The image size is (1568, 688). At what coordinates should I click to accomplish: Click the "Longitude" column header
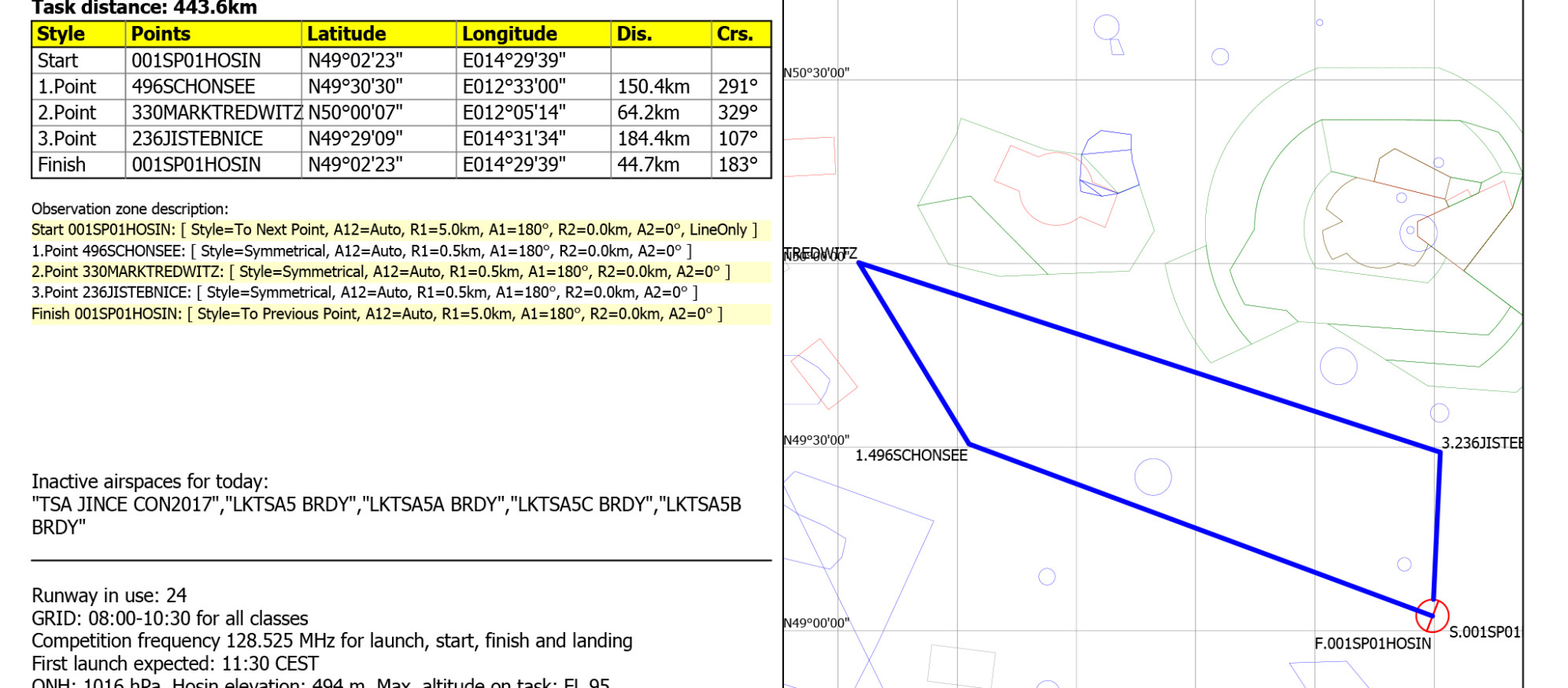(x=509, y=35)
